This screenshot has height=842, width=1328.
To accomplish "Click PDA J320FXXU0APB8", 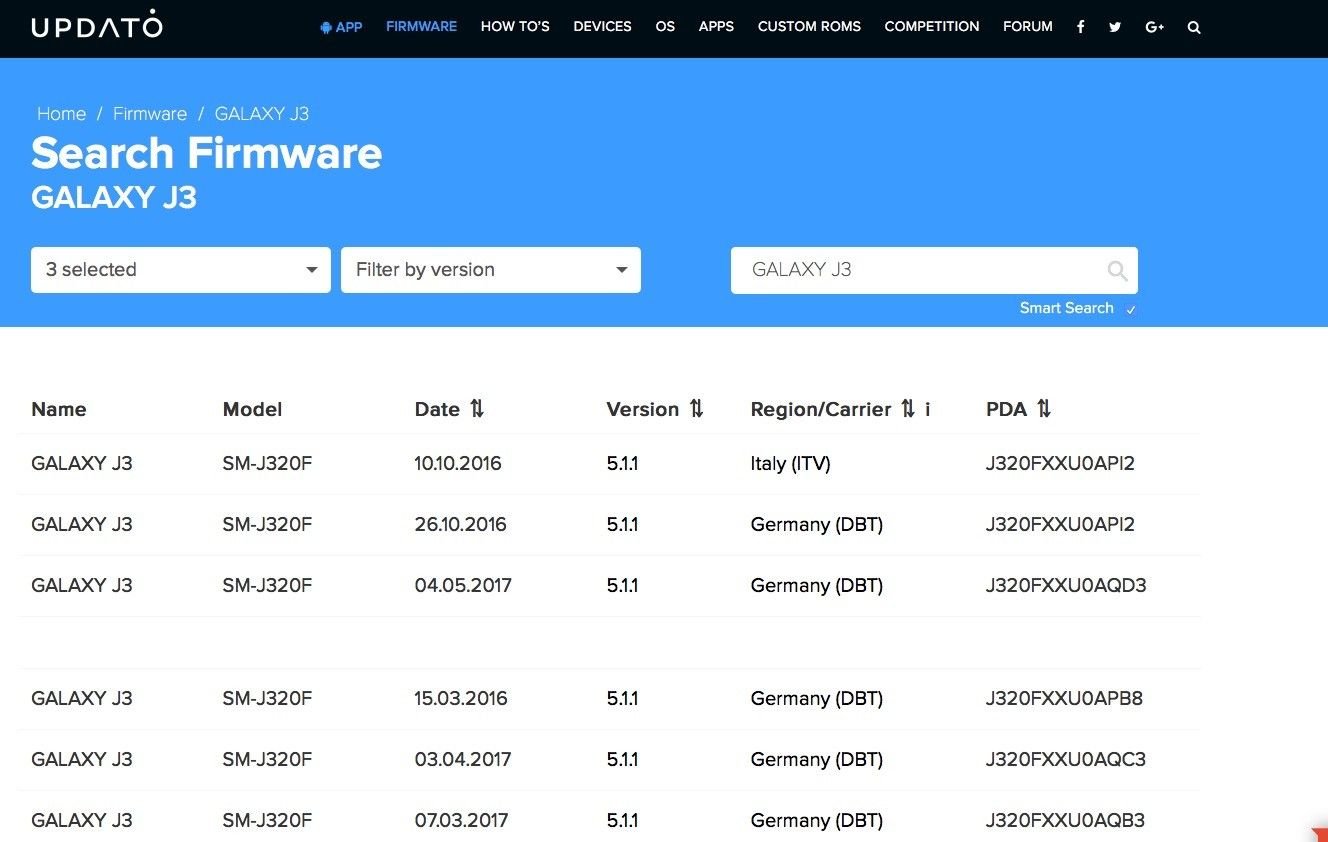I will 1064,698.
